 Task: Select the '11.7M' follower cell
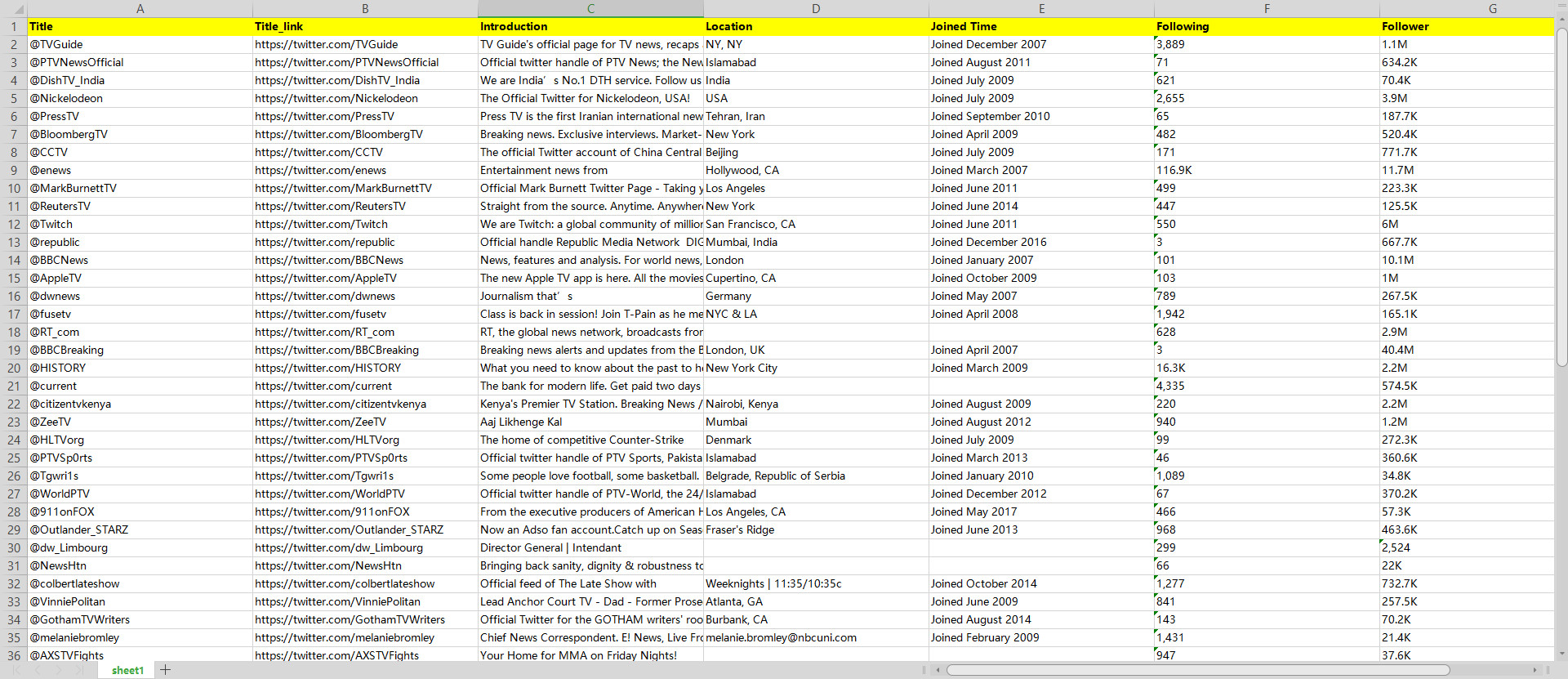click(x=1467, y=170)
